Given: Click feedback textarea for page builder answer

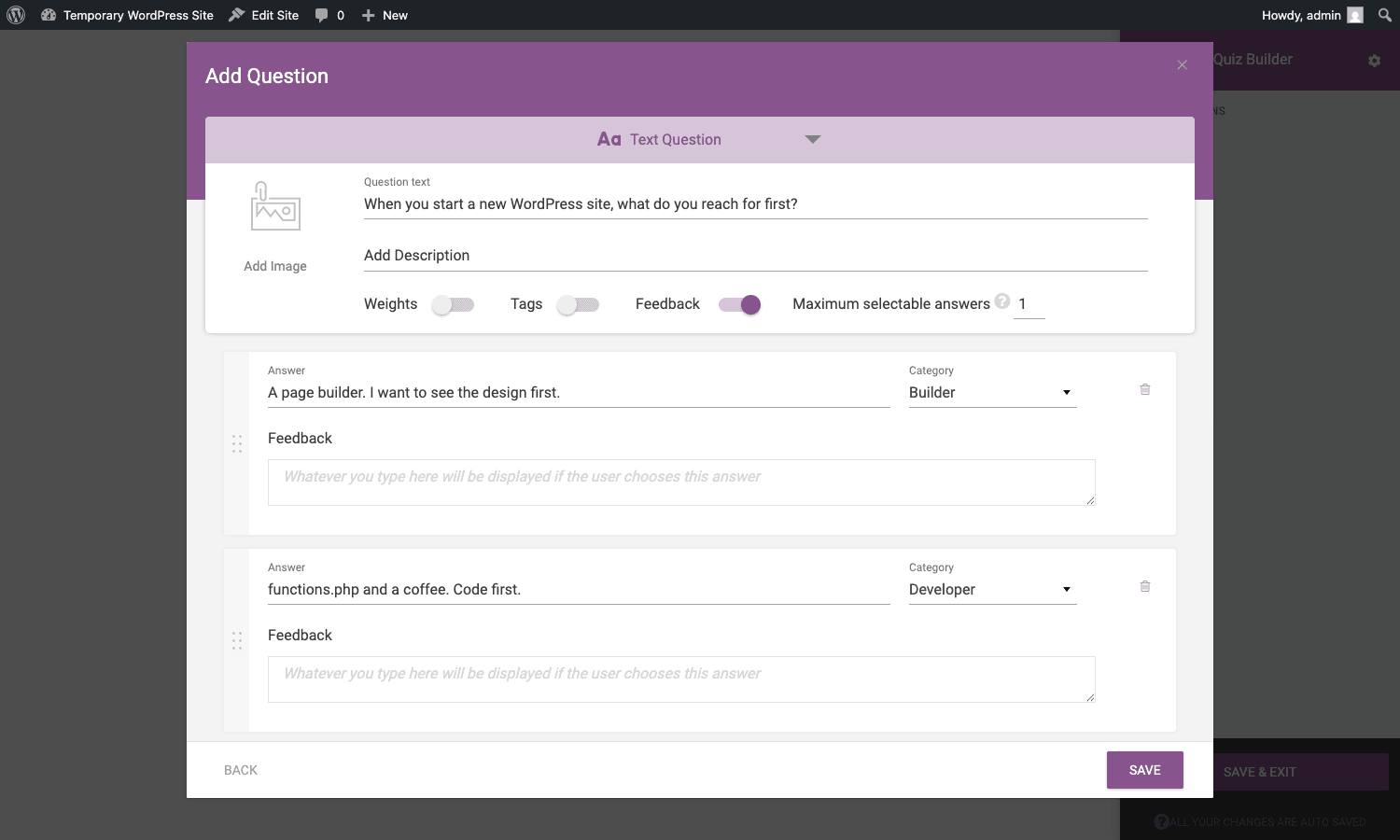Looking at the screenshot, I should click(681, 483).
